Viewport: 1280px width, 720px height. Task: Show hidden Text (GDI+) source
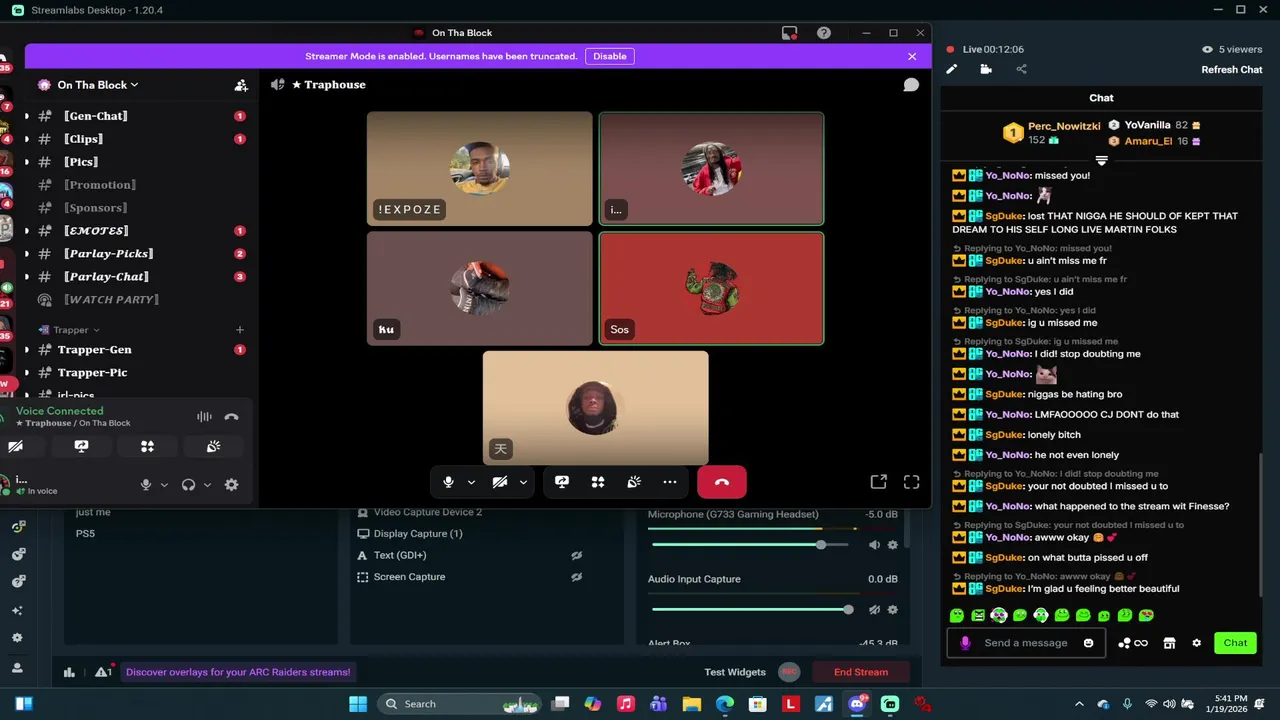[577, 555]
